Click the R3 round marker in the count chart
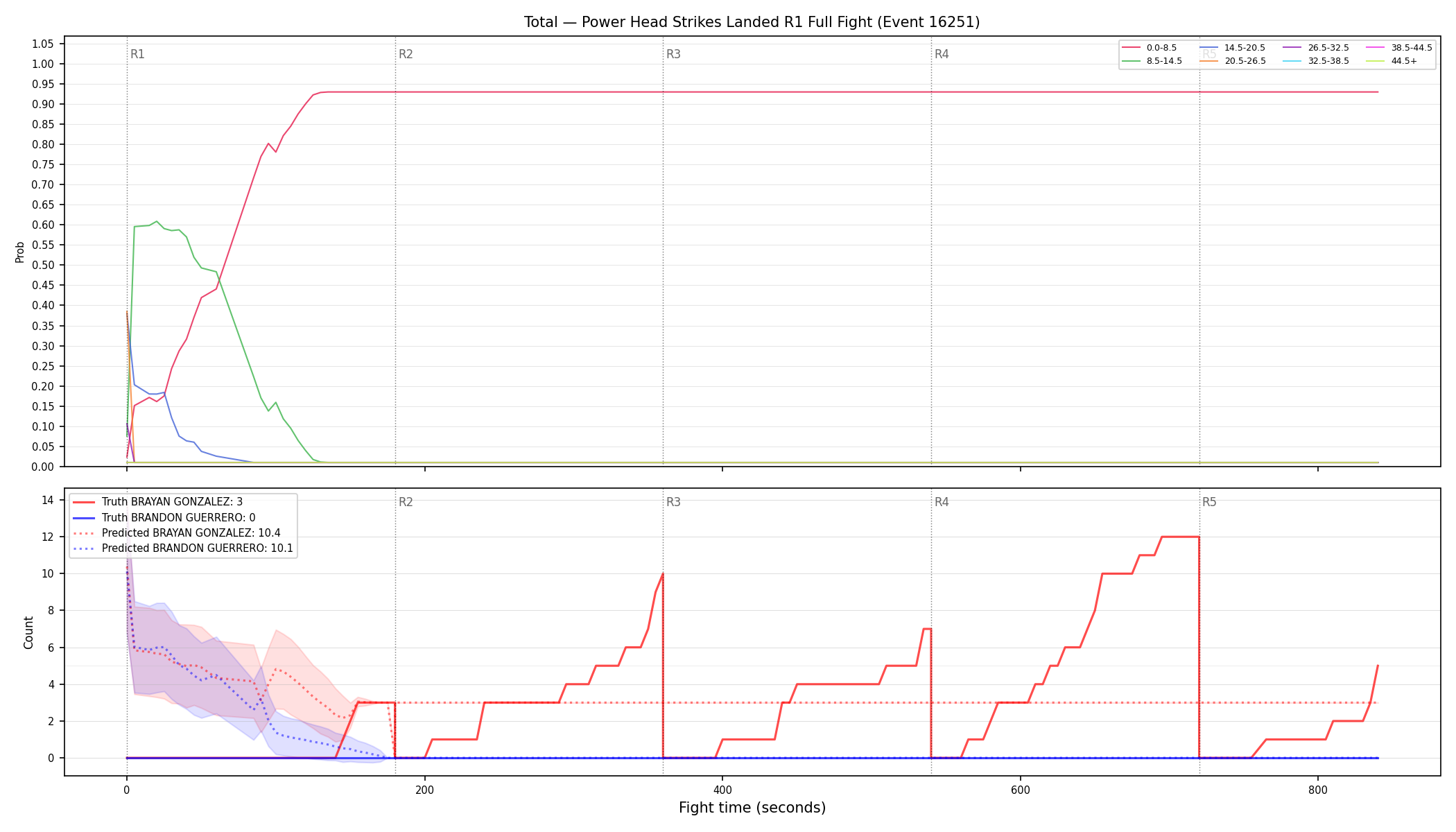The image size is (1456, 832). 673,502
